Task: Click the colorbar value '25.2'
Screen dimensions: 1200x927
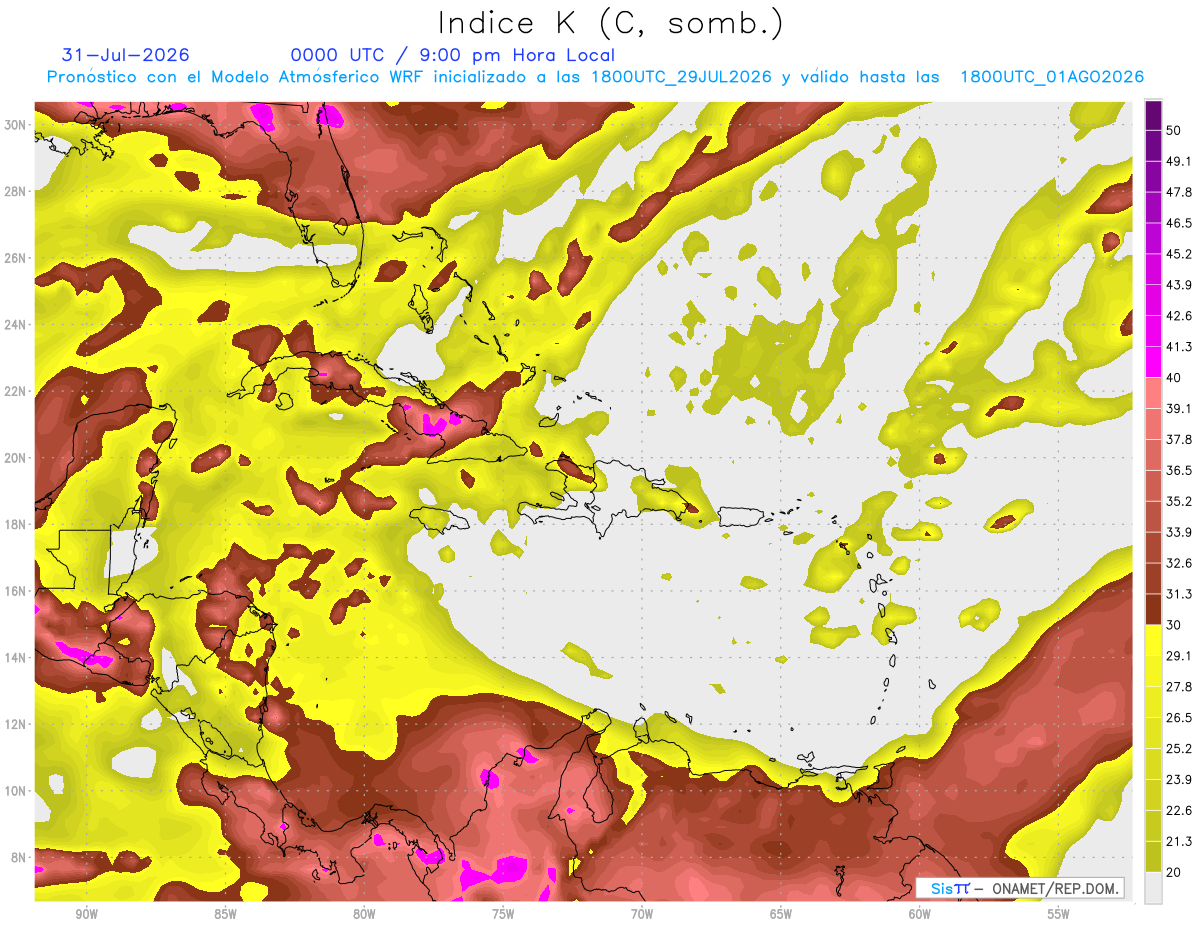Action: coord(1180,748)
